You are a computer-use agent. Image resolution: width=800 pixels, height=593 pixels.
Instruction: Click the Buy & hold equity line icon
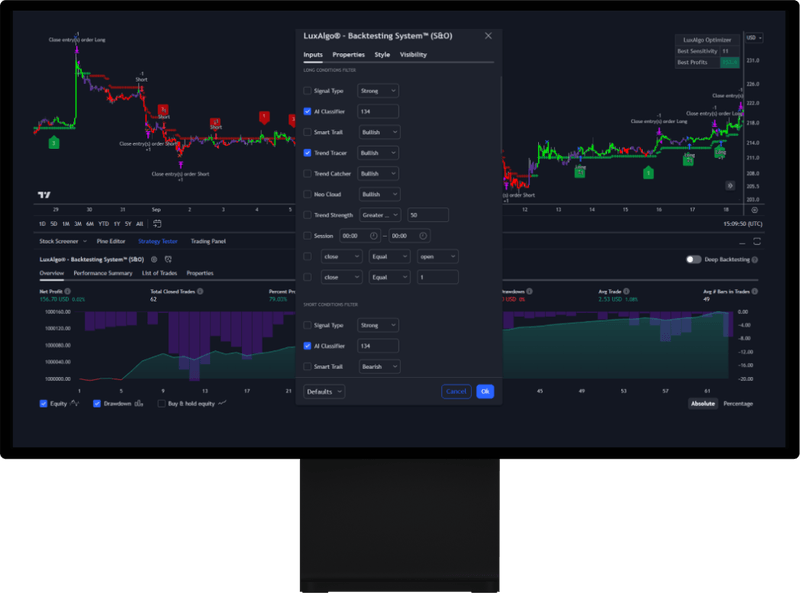pyautogui.click(x=222, y=403)
